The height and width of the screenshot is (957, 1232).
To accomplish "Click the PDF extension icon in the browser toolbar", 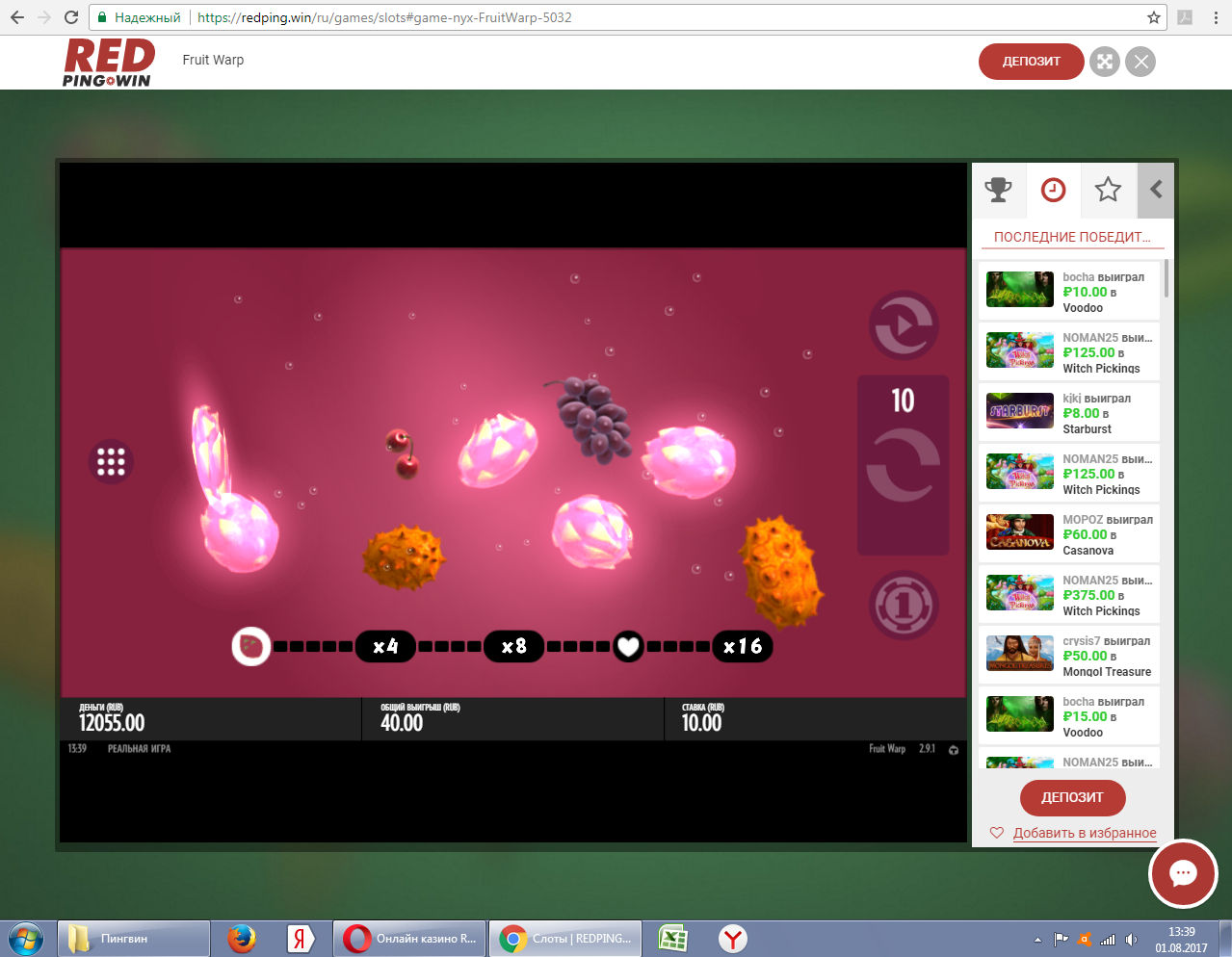I will click(1185, 17).
